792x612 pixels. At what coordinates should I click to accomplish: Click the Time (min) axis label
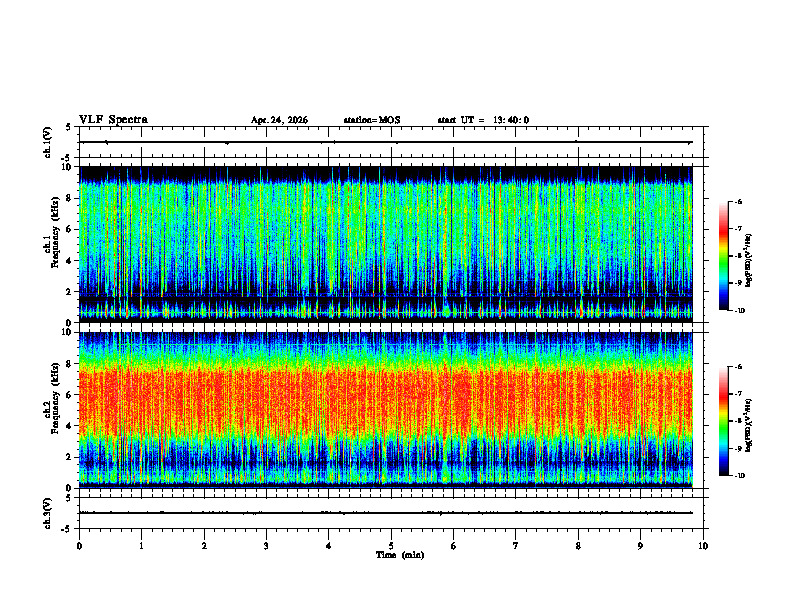(400, 555)
